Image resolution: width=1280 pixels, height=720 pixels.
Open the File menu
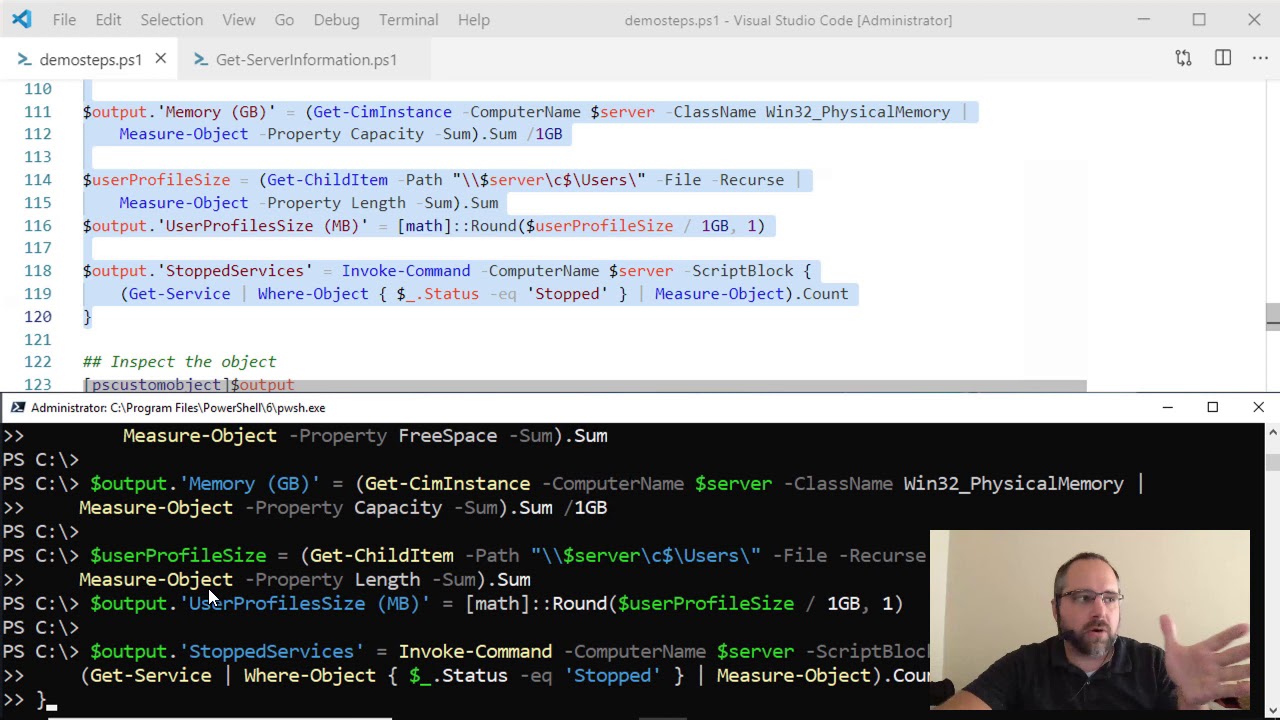pyautogui.click(x=64, y=20)
